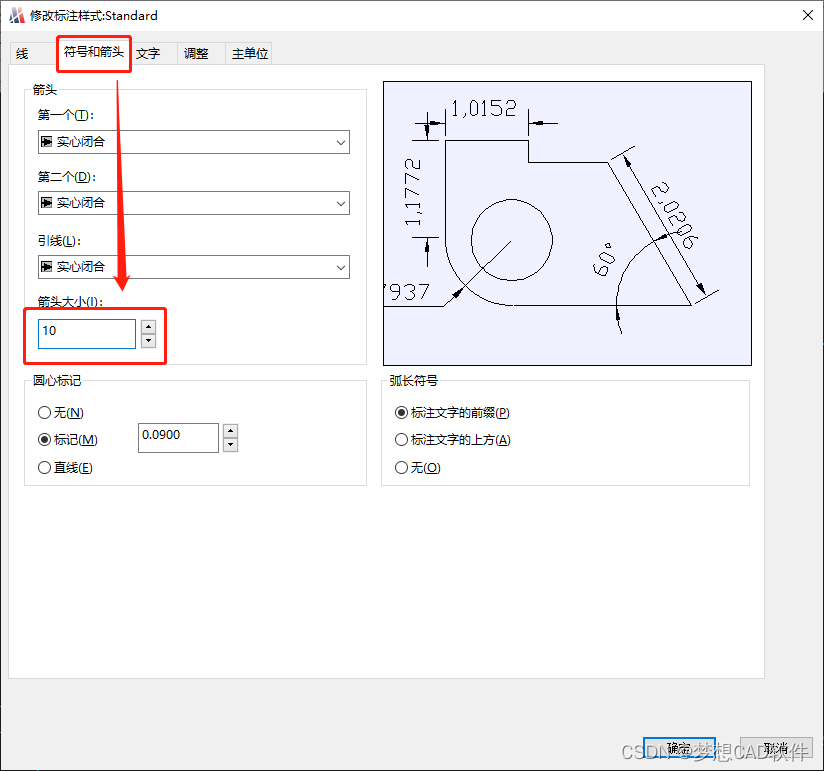Image resolution: width=824 pixels, height=771 pixels.
Task: Close the 修改标注样式 dialog
Action: tap(808, 15)
